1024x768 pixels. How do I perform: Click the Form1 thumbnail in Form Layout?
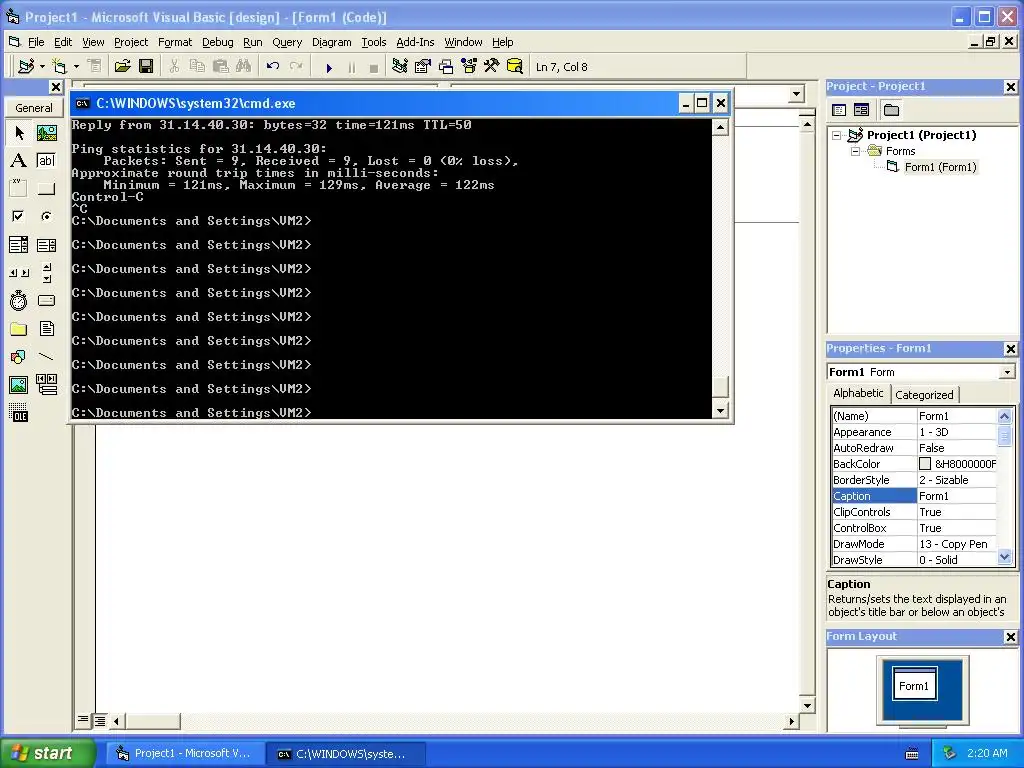(x=914, y=684)
